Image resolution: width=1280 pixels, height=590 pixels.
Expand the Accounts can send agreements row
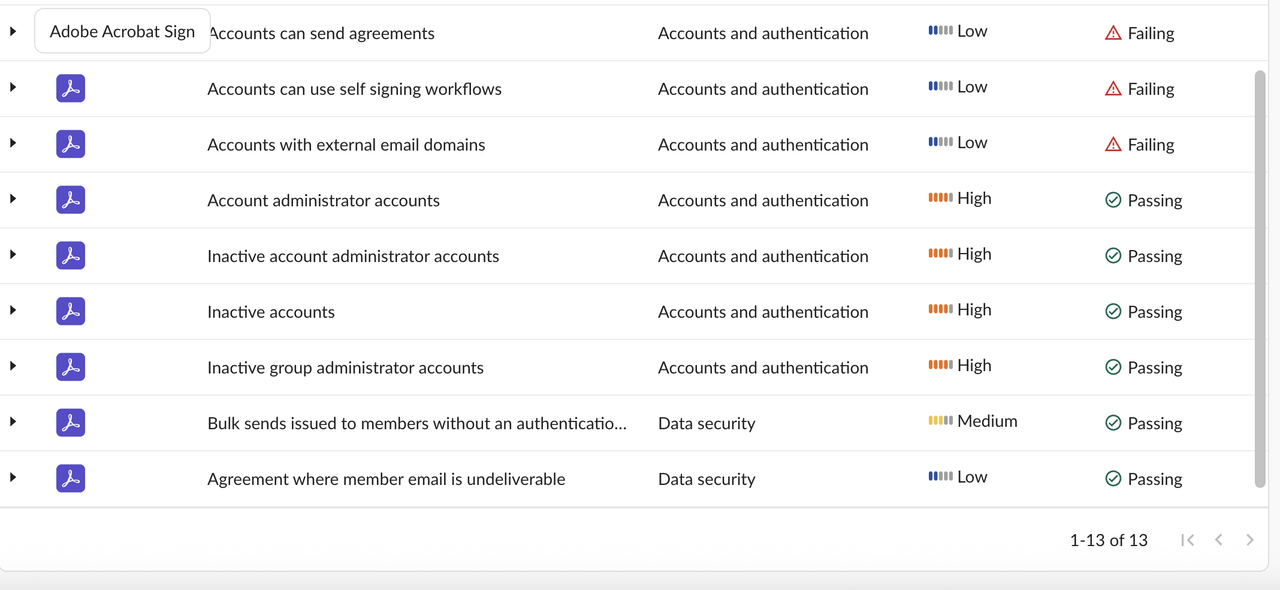[13, 32]
